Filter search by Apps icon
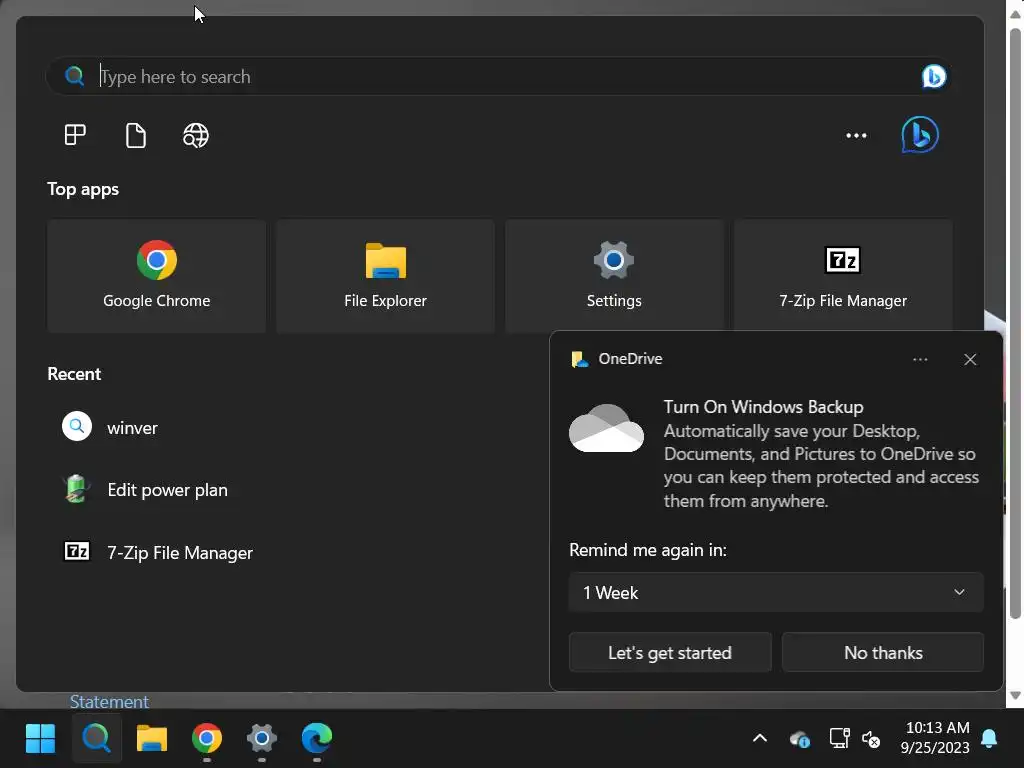Viewport: 1024px width, 768px height. click(75, 135)
